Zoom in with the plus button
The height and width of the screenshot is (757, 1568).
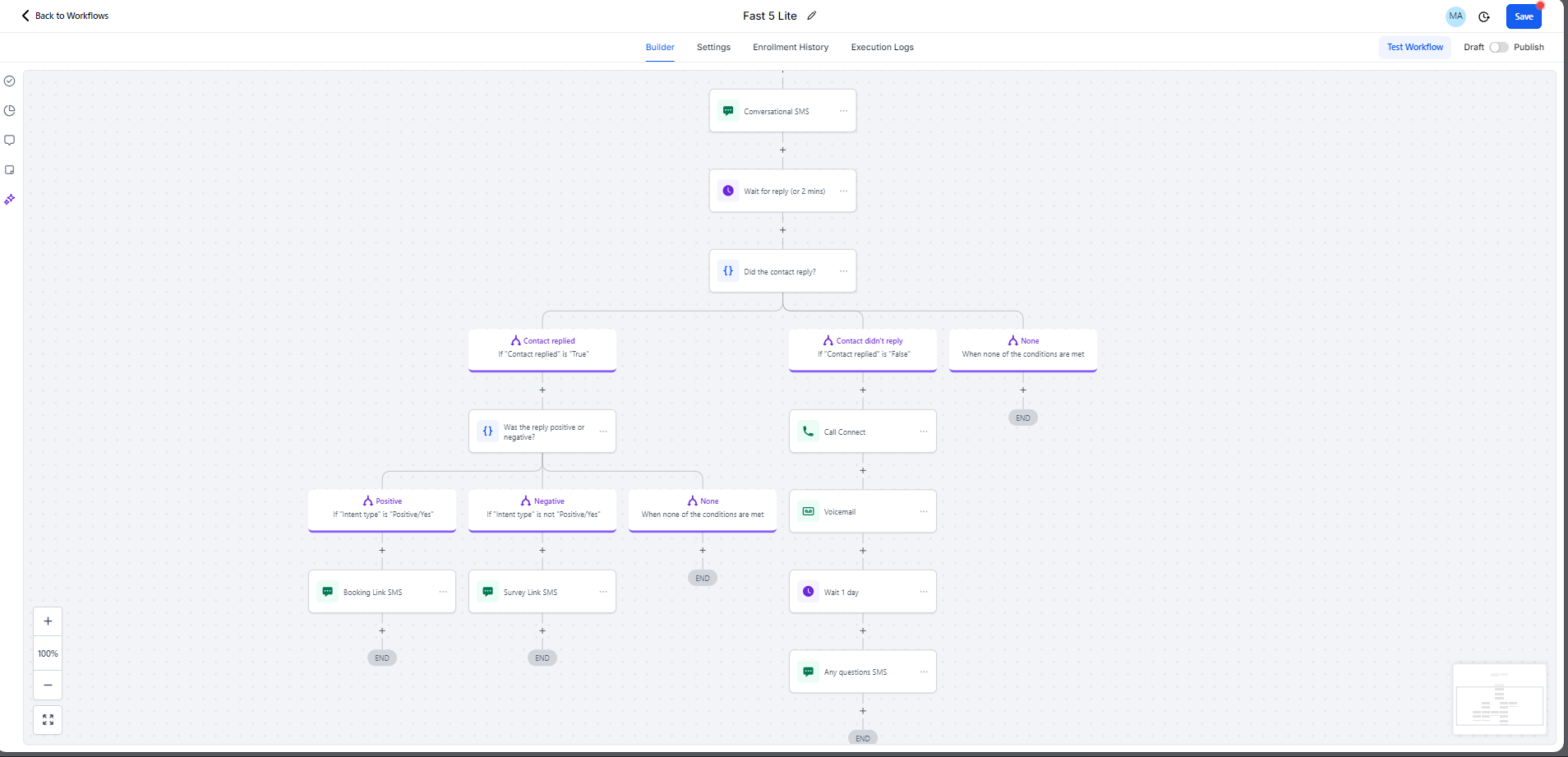tap(48, 621)
